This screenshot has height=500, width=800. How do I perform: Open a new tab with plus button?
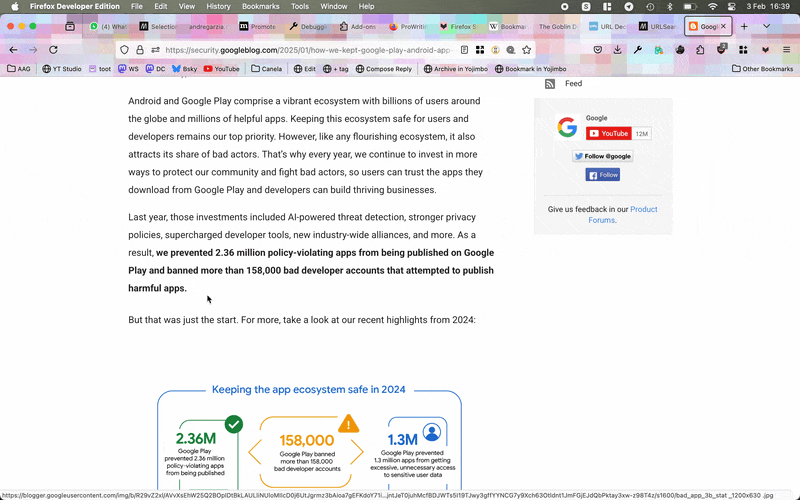(744, 26)
